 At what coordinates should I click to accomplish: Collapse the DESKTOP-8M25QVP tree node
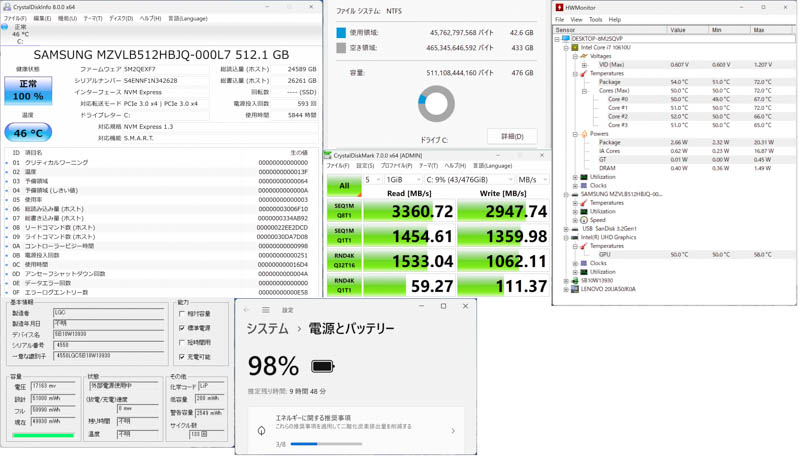coord(557,39)
